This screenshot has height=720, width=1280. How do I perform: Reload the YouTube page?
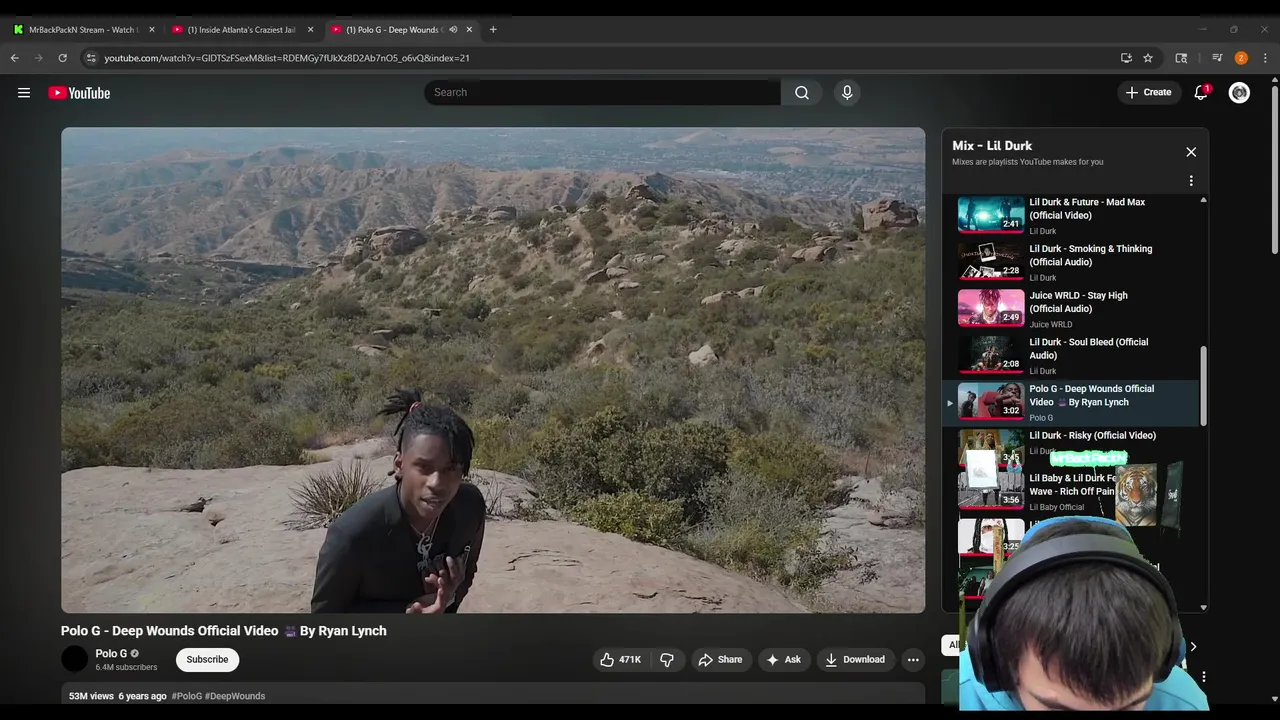point(62,58)
